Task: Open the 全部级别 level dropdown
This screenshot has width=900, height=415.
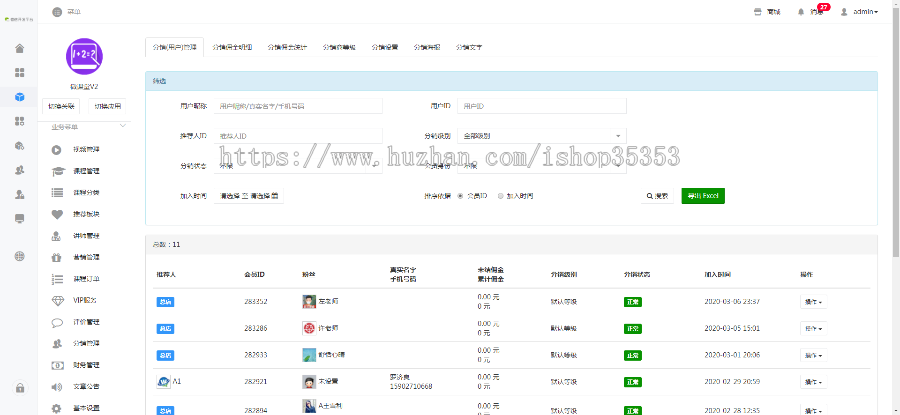Action: (x=542, y=136)
